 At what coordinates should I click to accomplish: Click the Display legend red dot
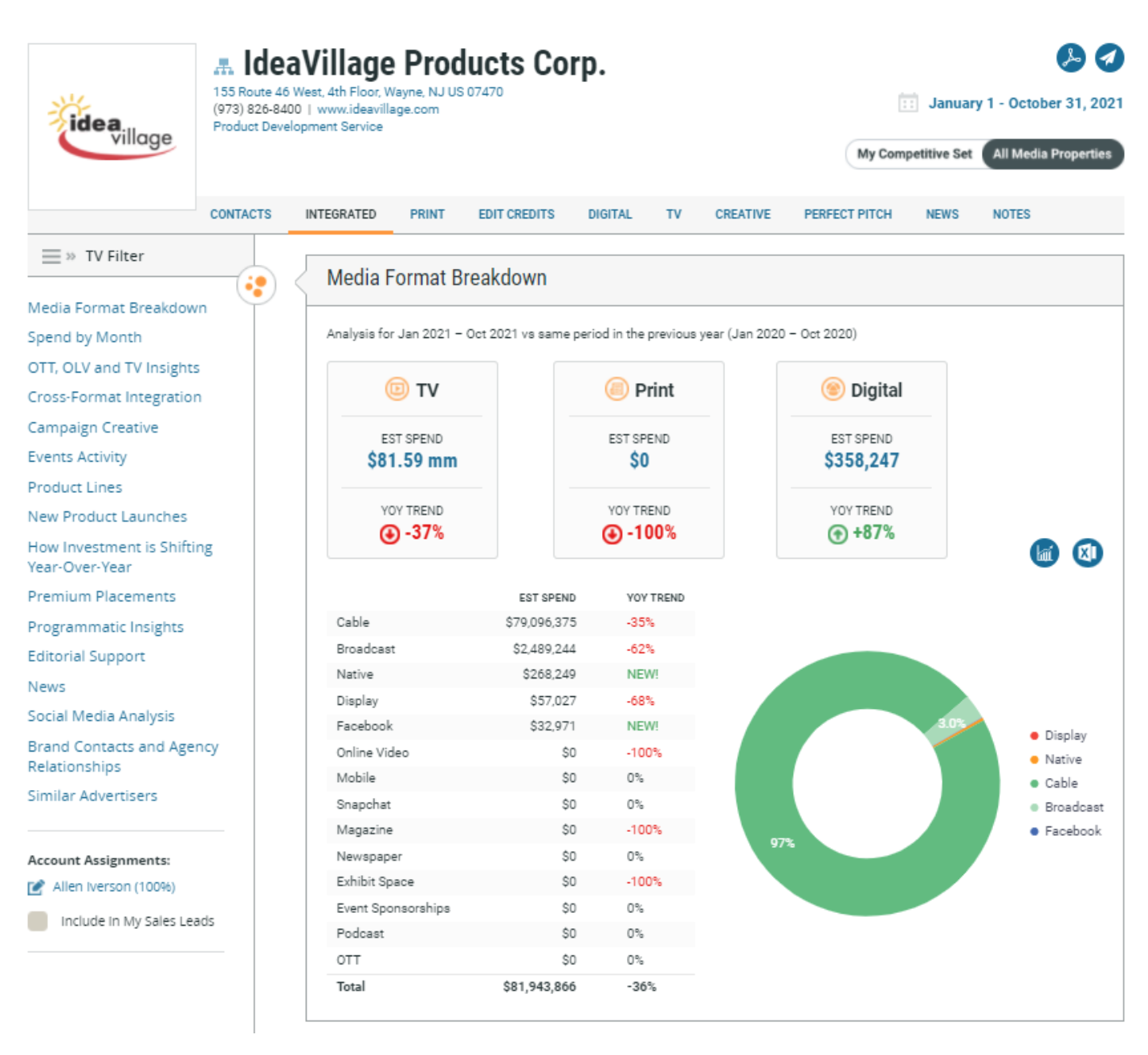point(1034,735)
